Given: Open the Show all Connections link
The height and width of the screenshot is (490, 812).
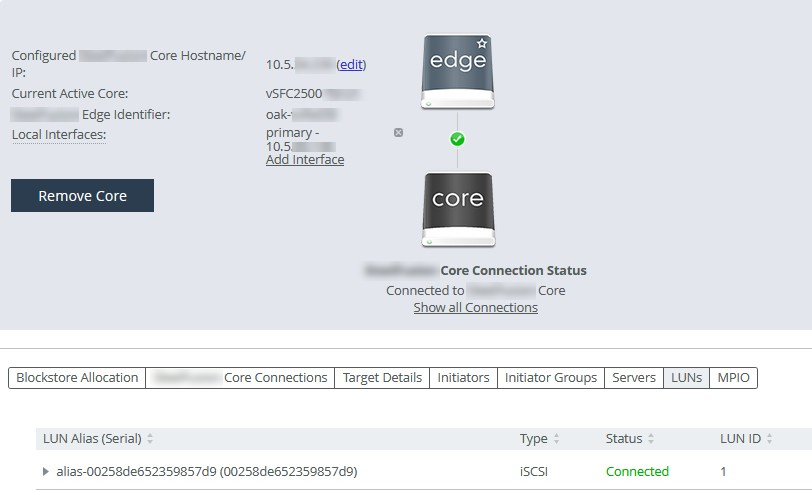Looking at the screenshot, I should point(475,308).
